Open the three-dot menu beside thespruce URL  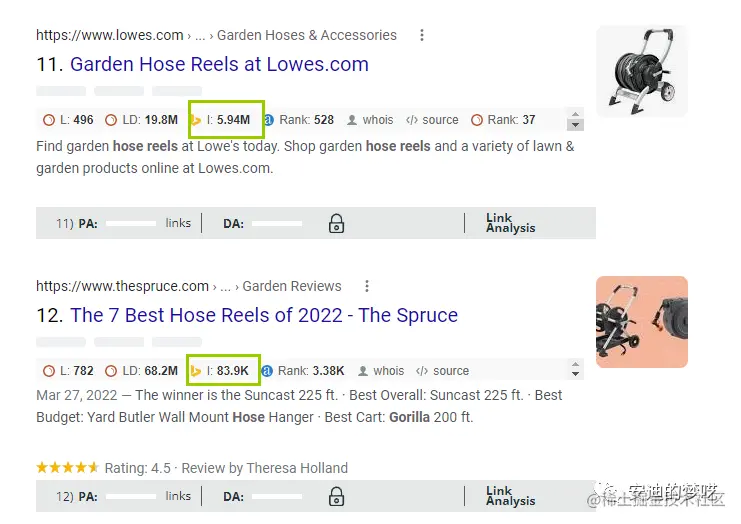367,286
